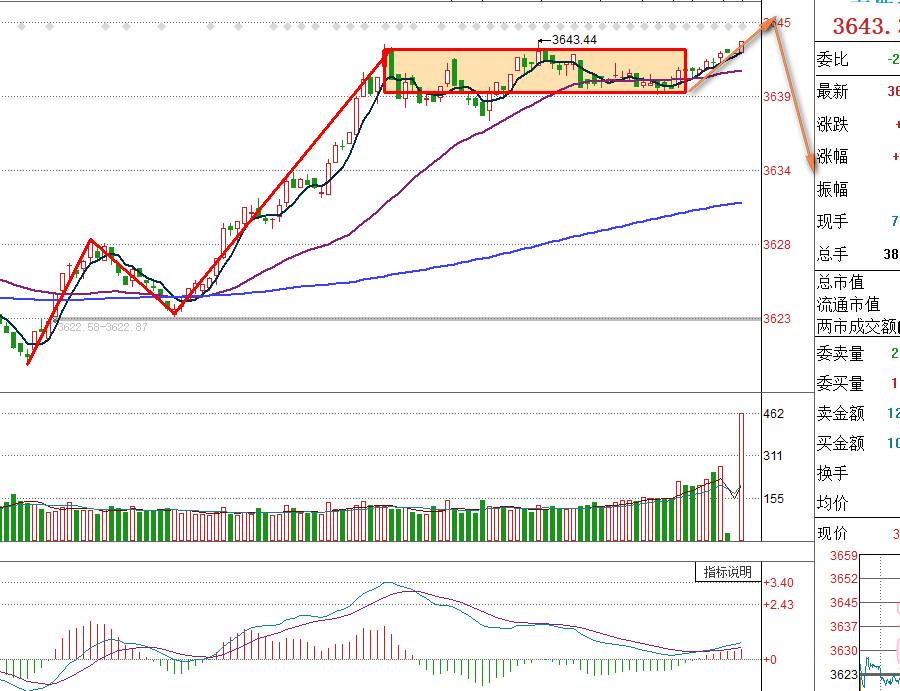Click 3623 on main chart price axis

pos(777,319)
